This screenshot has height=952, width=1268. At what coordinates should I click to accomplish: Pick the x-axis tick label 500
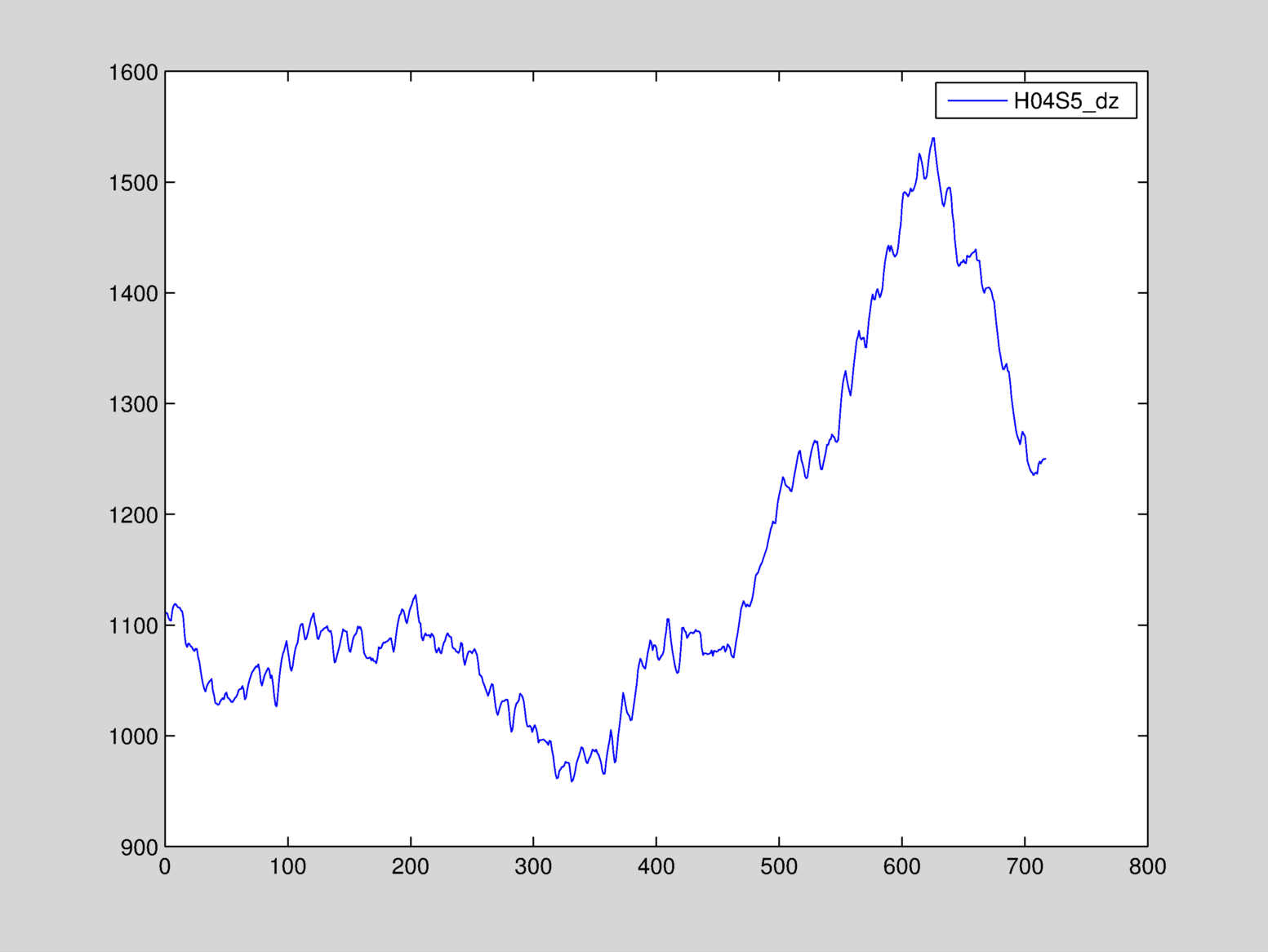[779, 867]
